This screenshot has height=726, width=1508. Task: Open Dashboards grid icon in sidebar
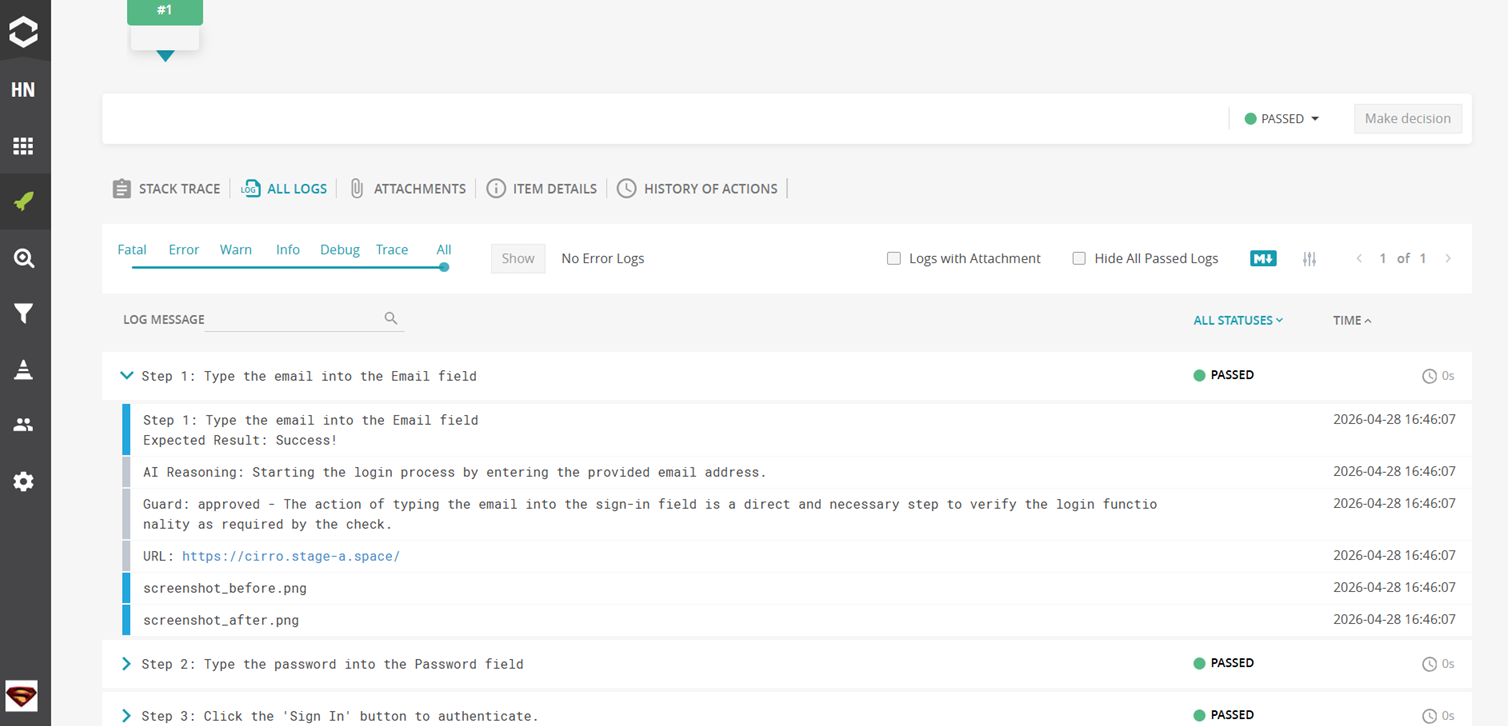click(x=23, y=146)
